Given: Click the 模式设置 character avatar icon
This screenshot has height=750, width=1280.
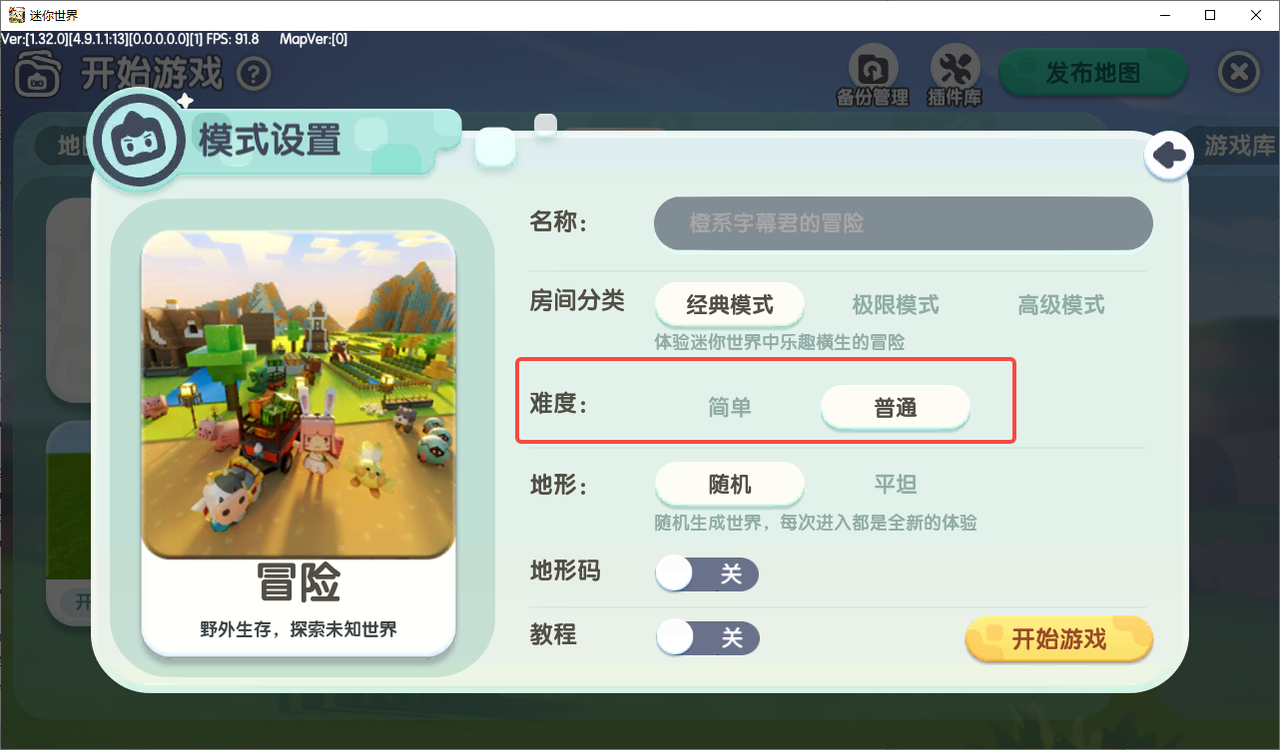Looking at the screenshot, I should 136,140.
